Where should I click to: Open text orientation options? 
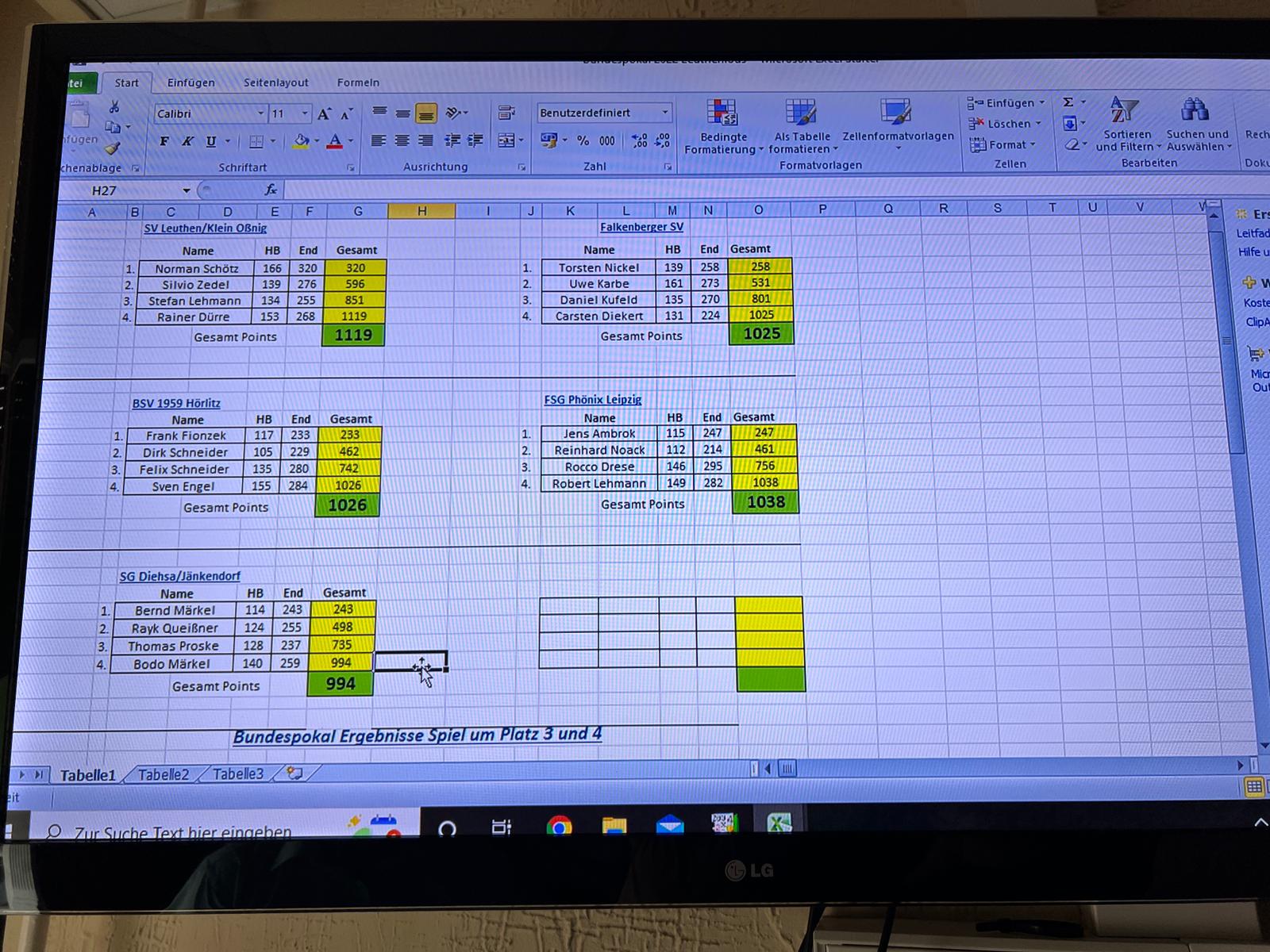click(x=454, y=113)
